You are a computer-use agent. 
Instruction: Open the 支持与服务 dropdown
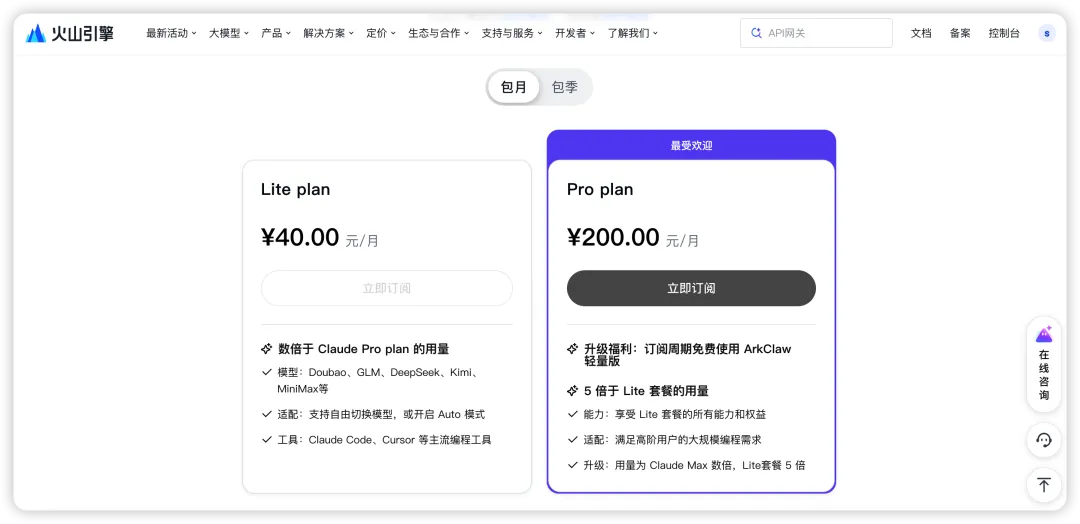[x=512, y=33]
